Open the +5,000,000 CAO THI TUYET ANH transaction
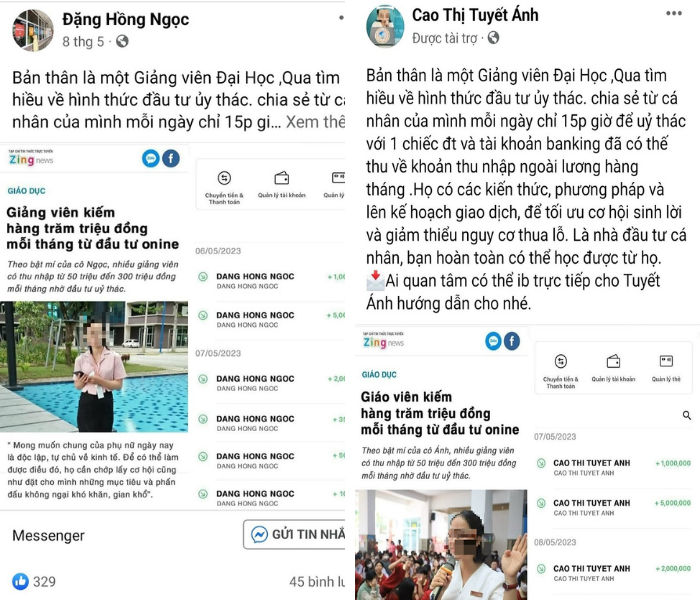700x600 pixels. pyautogui.click(x=613, y=508)
